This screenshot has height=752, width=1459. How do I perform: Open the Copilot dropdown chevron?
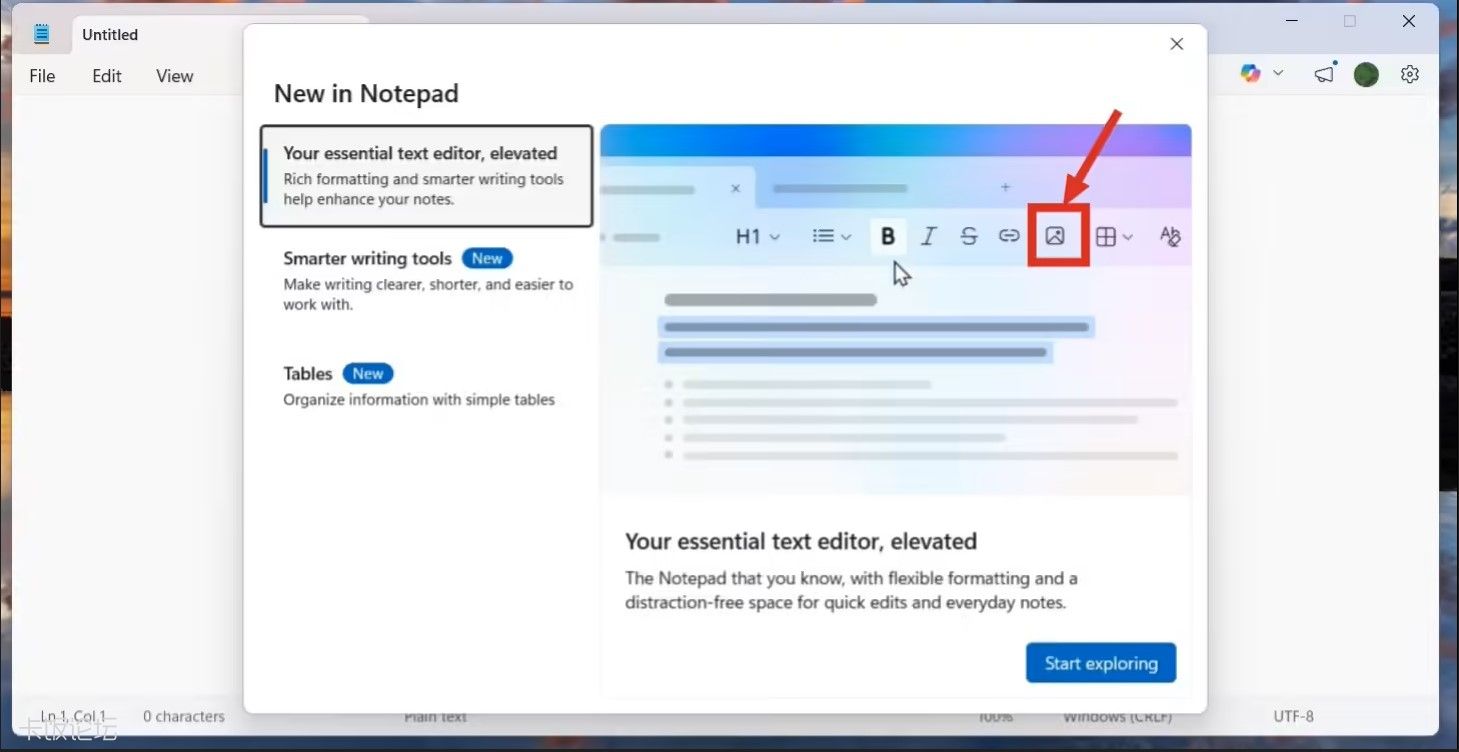click(1278, 74)
